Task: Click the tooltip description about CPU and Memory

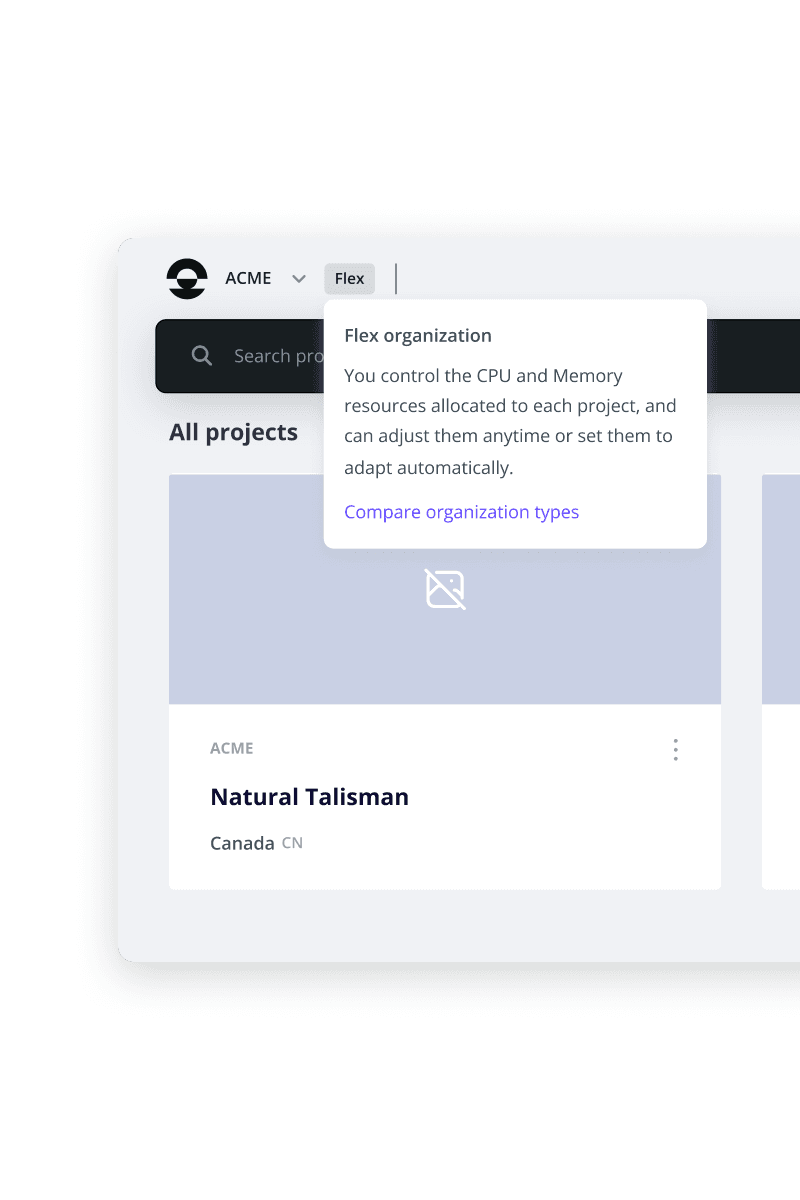Action: [x=510, y=421]
